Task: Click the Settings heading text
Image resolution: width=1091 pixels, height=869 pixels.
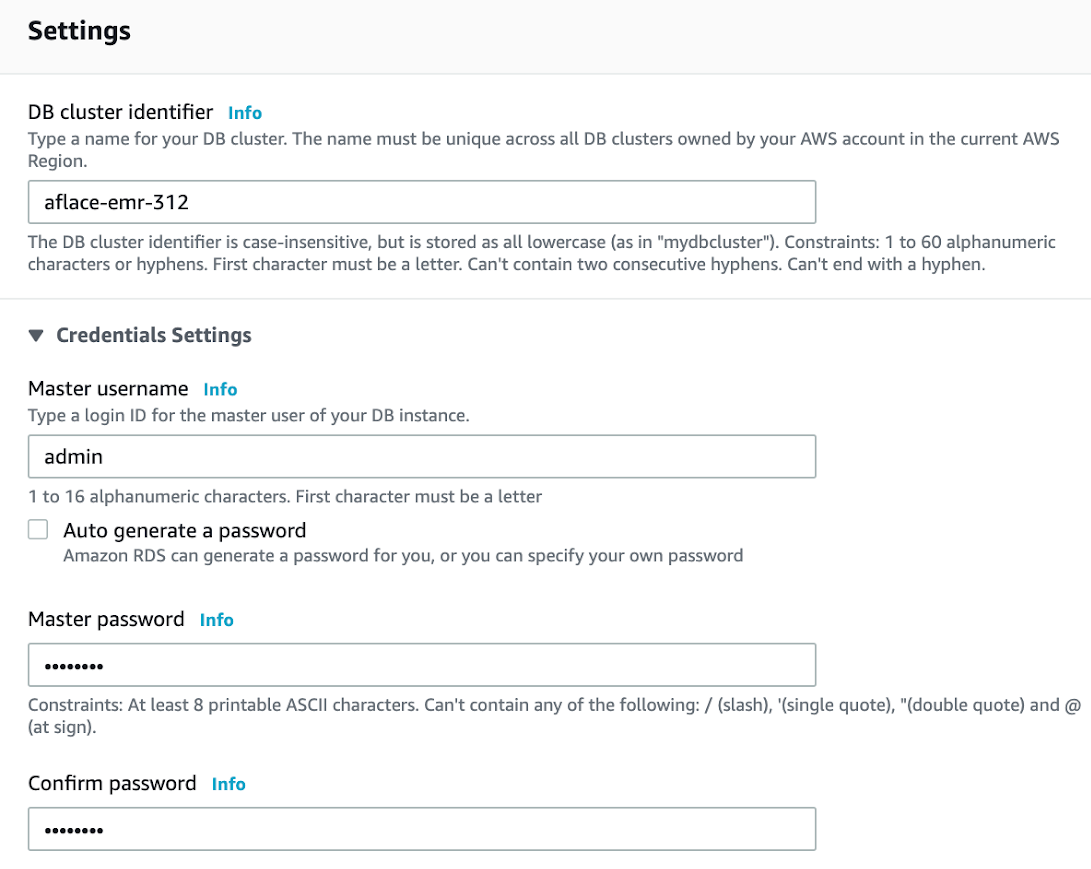Action: point(79,31)
